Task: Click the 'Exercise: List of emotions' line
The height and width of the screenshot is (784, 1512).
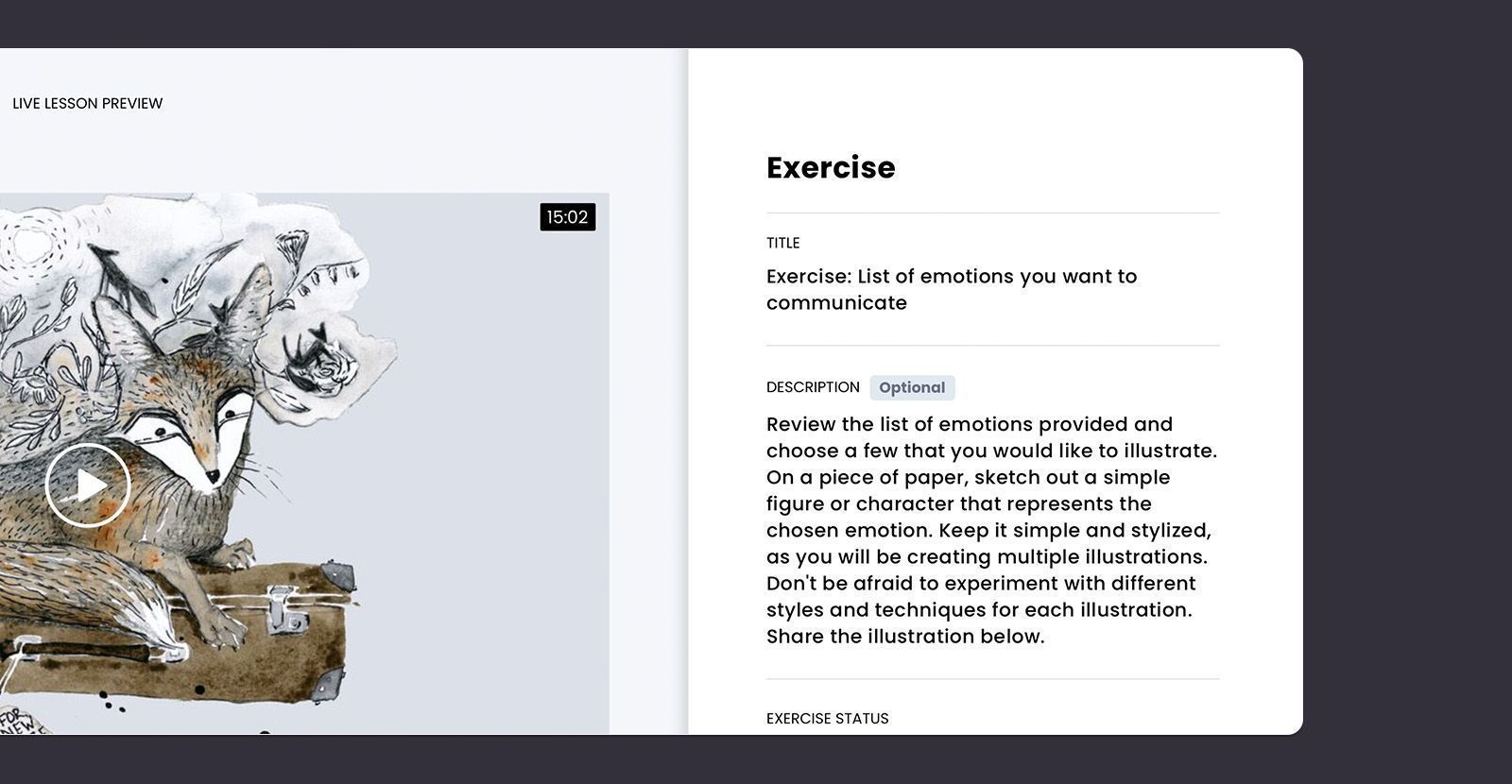Action: (952, 277)
